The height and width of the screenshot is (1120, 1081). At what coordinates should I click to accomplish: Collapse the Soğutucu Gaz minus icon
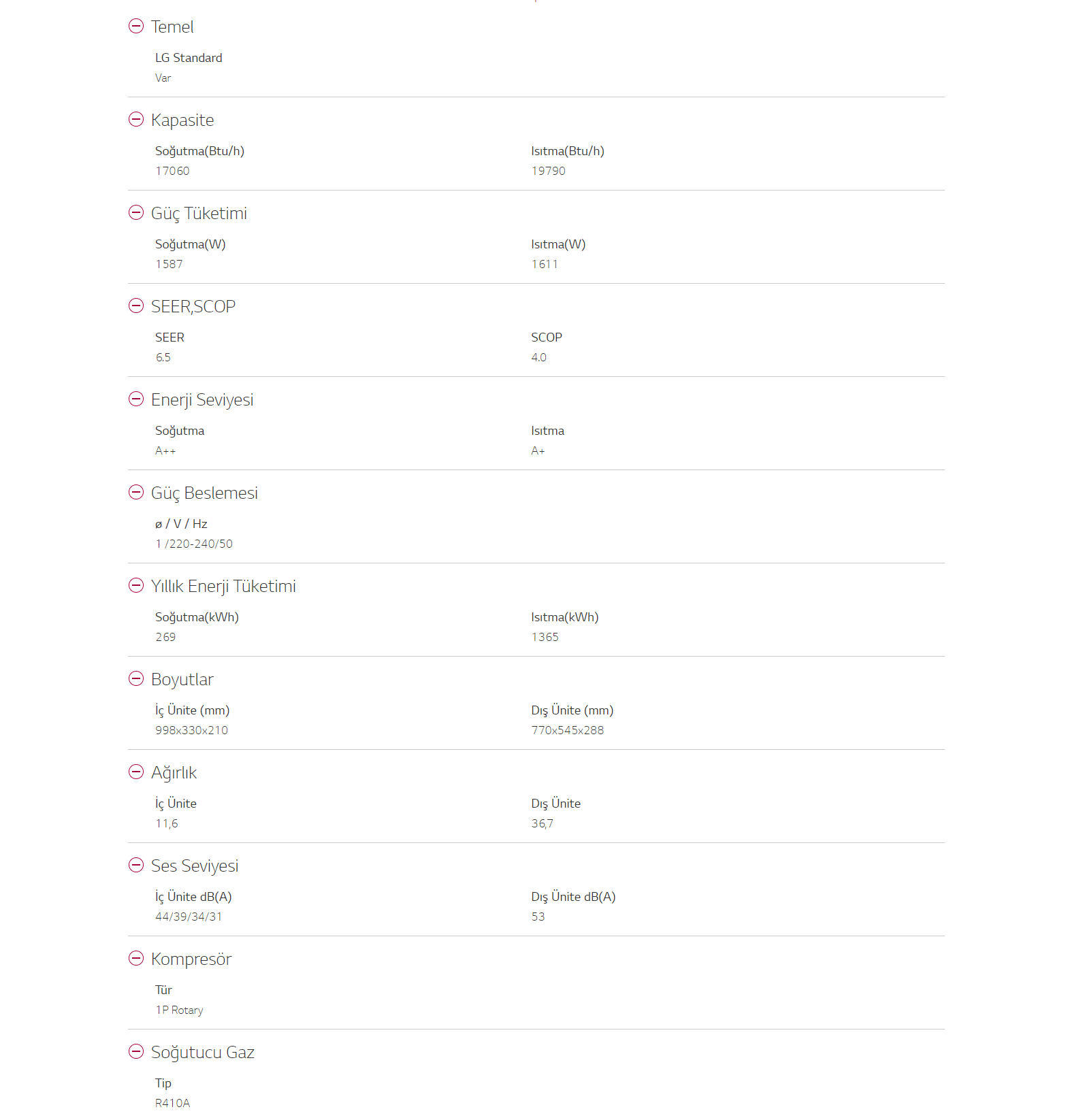pyautogui.click(x=136, y=1051)
